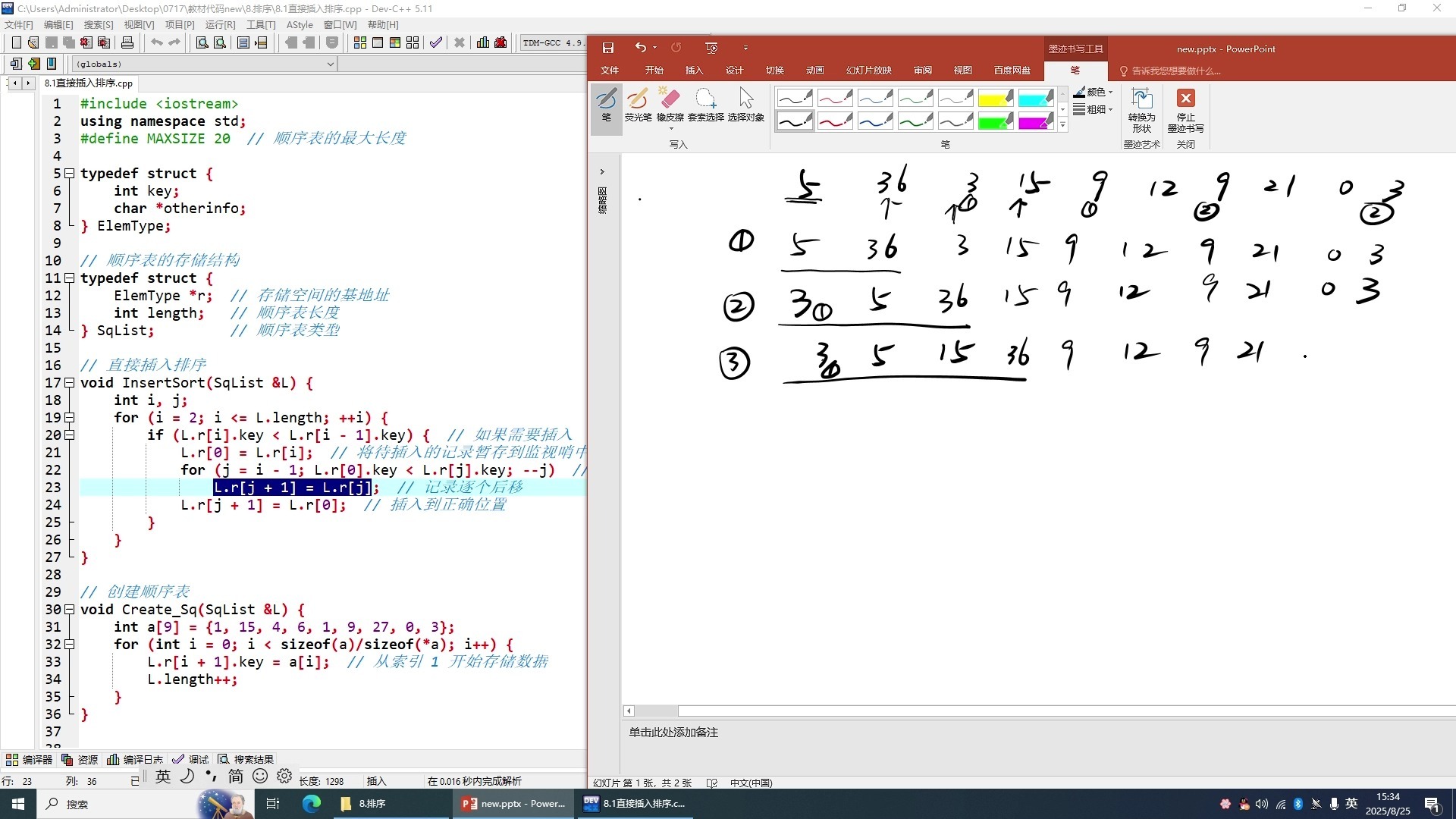Open the (globals) scope dropdown

coord(330,64)
